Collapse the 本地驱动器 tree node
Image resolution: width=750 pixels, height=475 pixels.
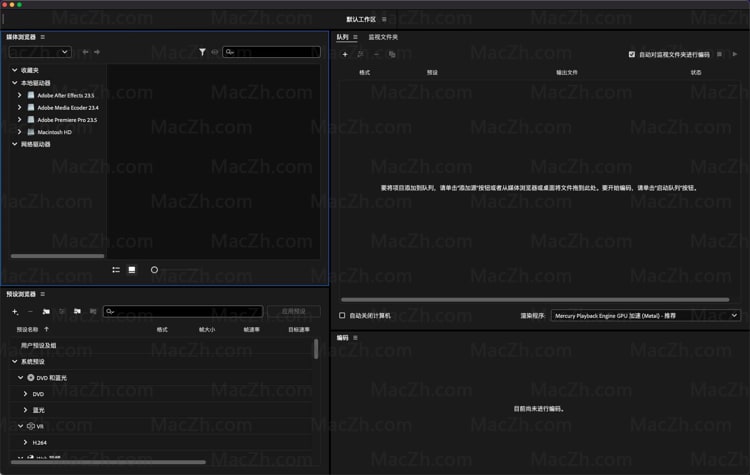tap(15, 83)
